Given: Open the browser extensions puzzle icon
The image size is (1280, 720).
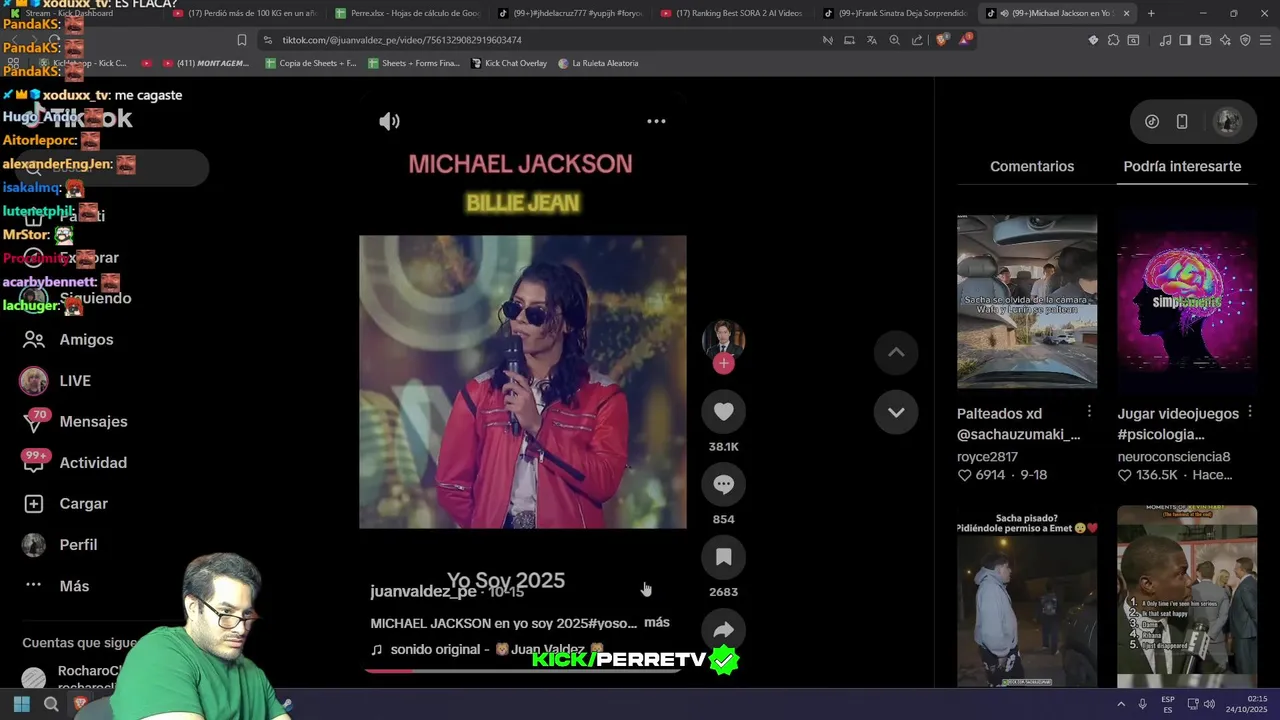Looking at the screenshot, I should 1113,40.
